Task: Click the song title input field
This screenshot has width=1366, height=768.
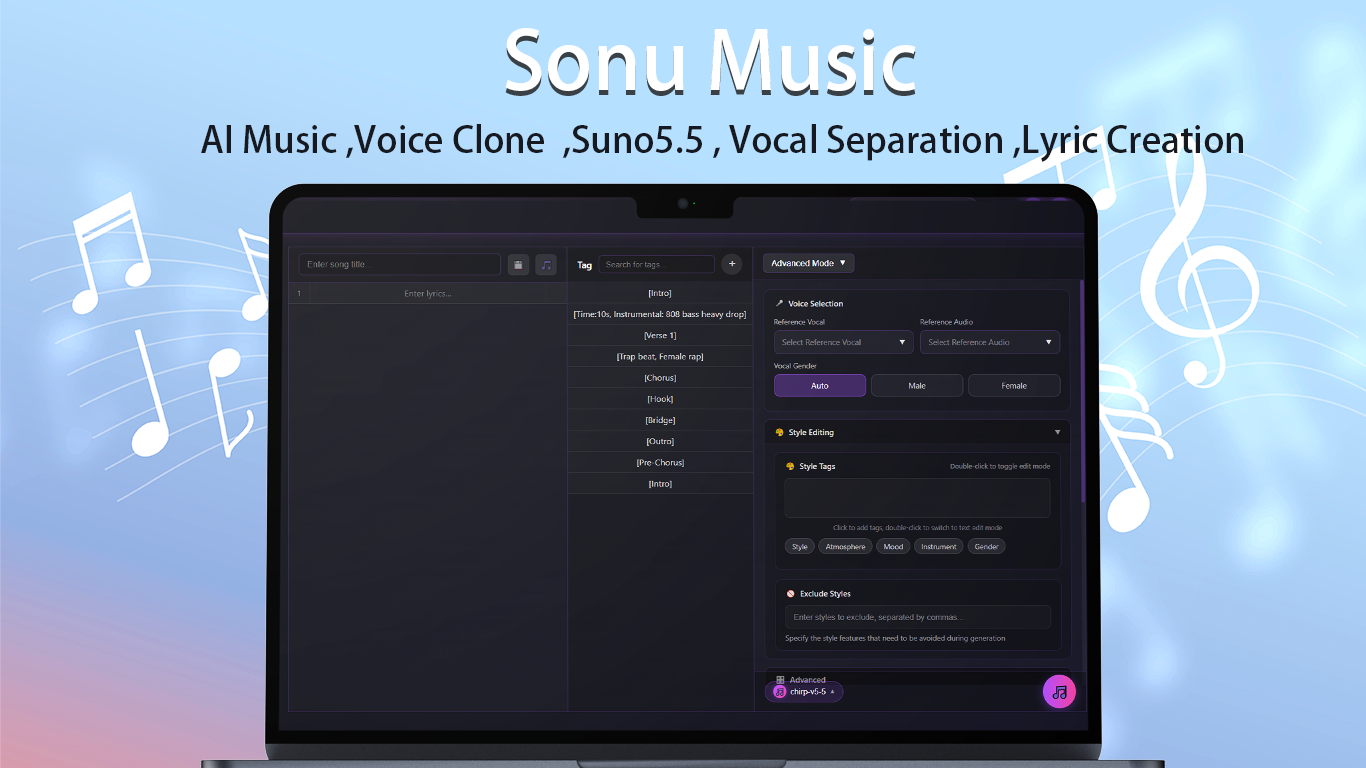Action: tap(400, 264)
